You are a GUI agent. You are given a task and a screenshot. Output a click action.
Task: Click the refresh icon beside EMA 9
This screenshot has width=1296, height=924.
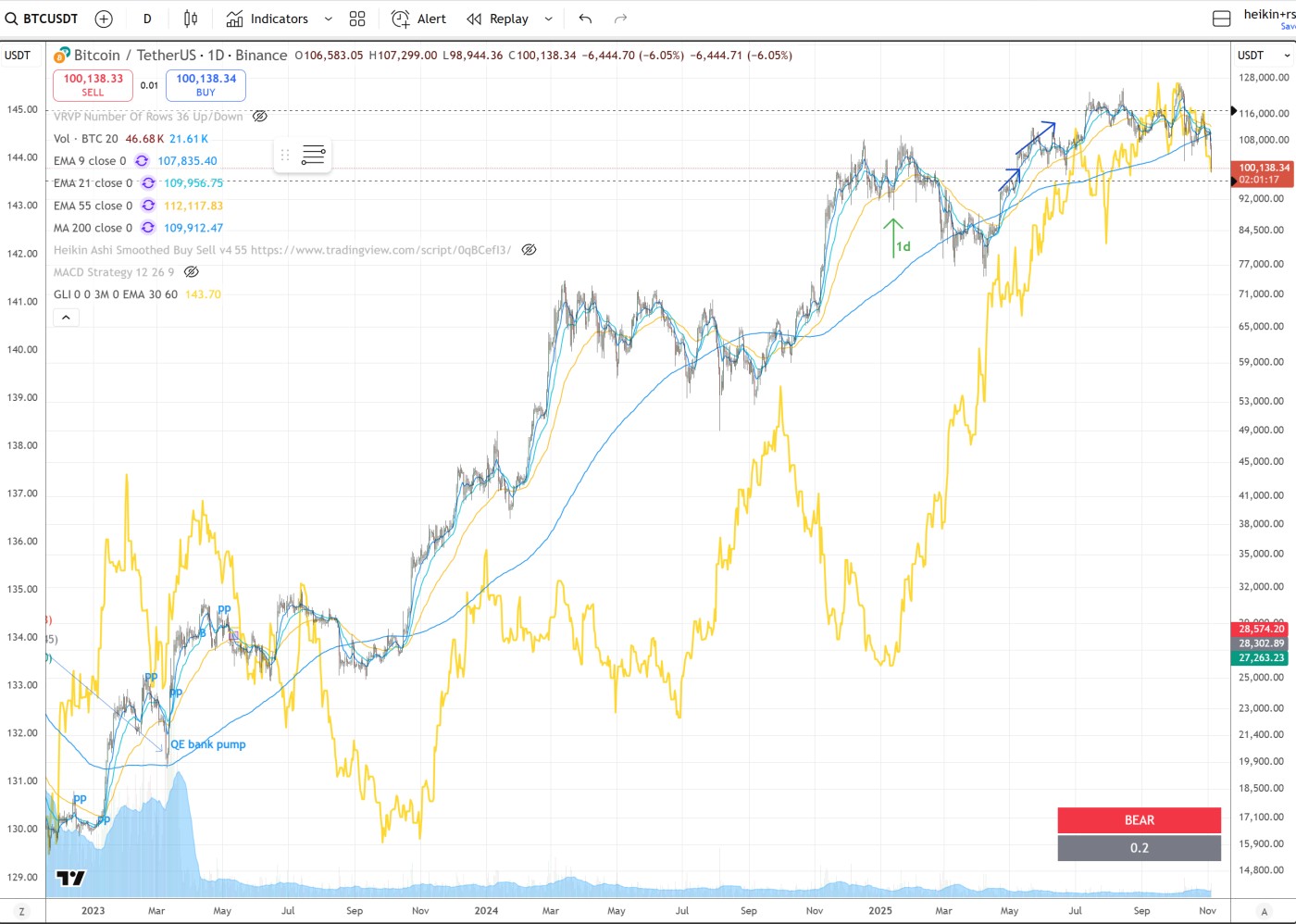pyautogui.click(x=142, y=161)
